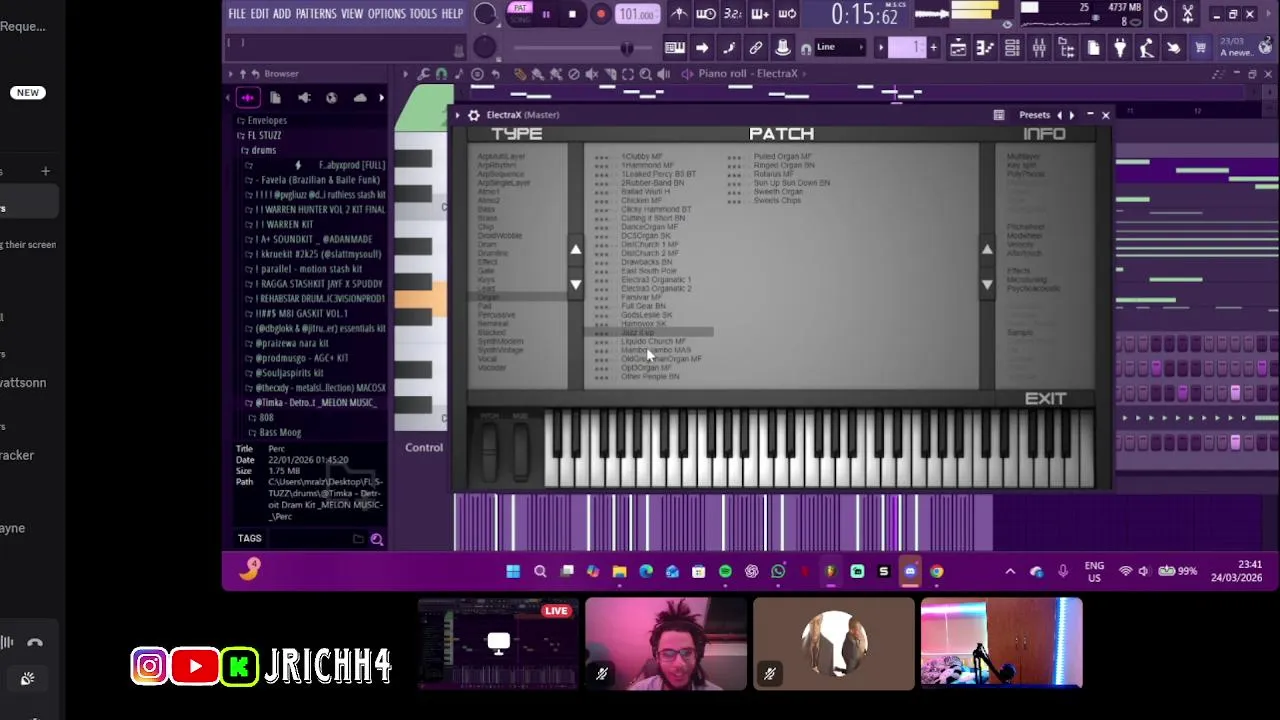Expand the ! ! WARREN KIT folder
The image size is (1280, 720).
pyautogui.click(x=284, y=224)
